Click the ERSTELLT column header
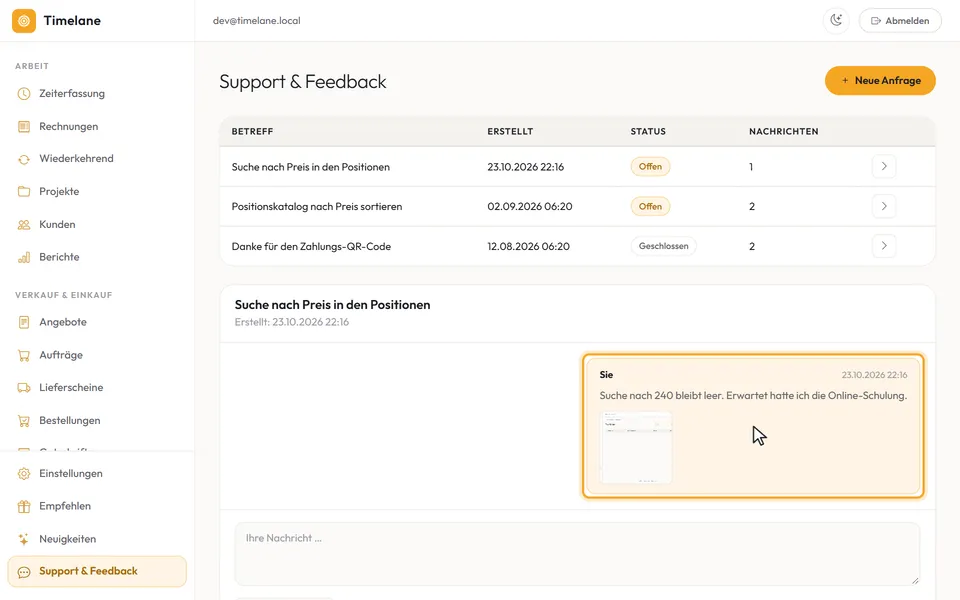Screen dimensions: 960x600 (510, 132)
